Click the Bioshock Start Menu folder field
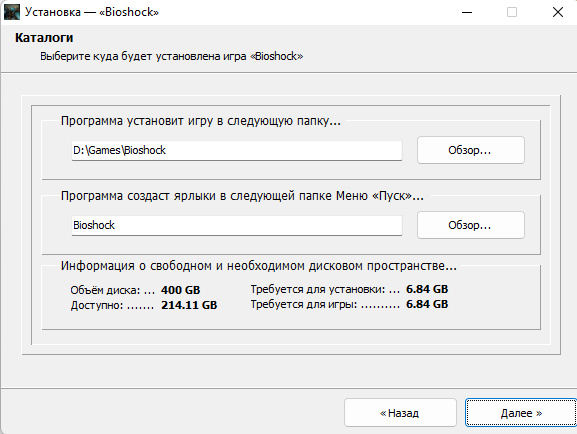The height and width of the screenshot is (434, 577). [x=237, y=225]
